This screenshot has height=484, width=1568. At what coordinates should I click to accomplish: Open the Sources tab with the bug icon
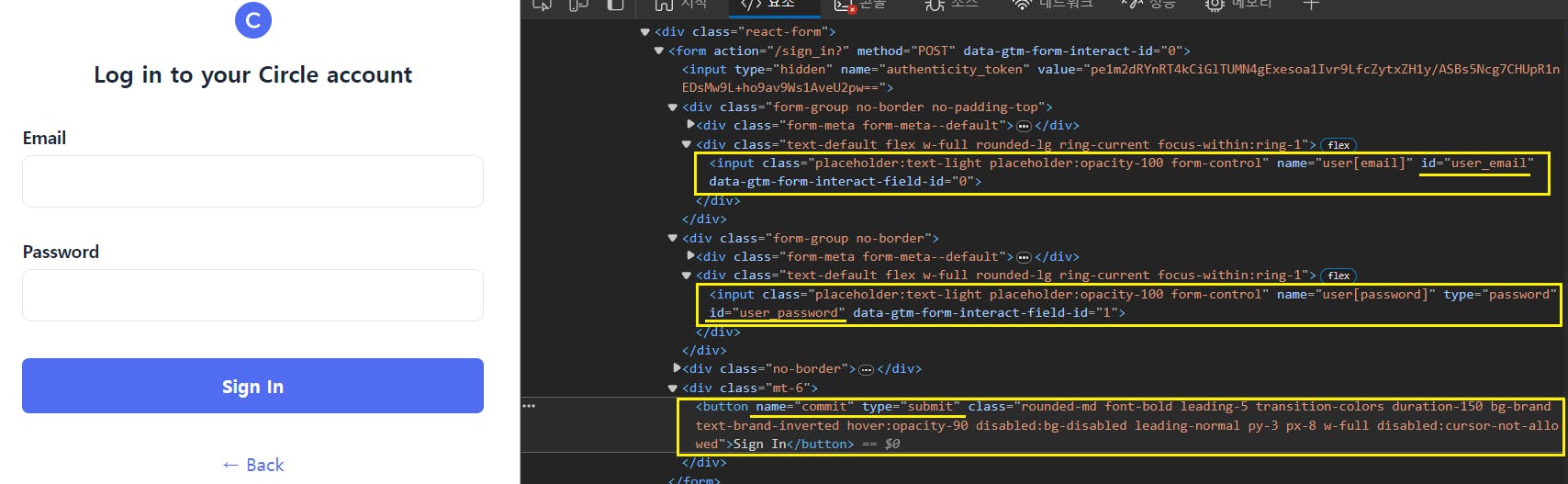952,5
